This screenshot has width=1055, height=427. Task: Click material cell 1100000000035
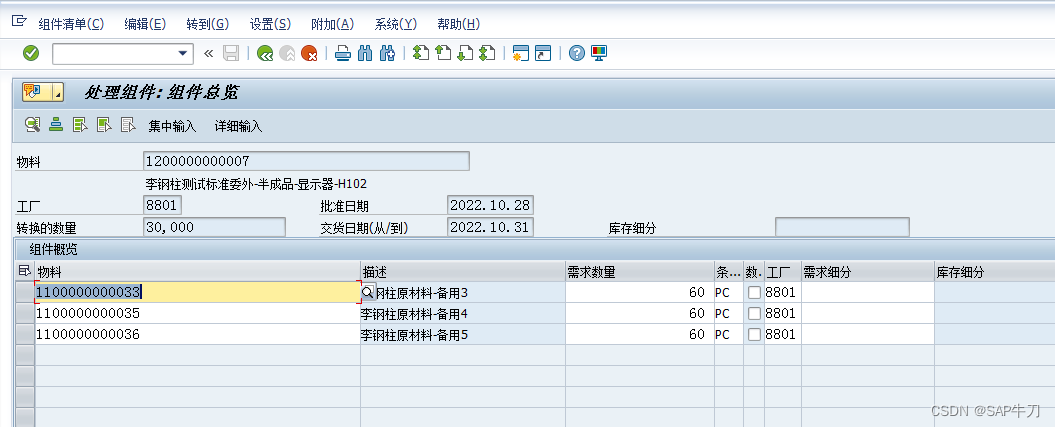point(197,313)
